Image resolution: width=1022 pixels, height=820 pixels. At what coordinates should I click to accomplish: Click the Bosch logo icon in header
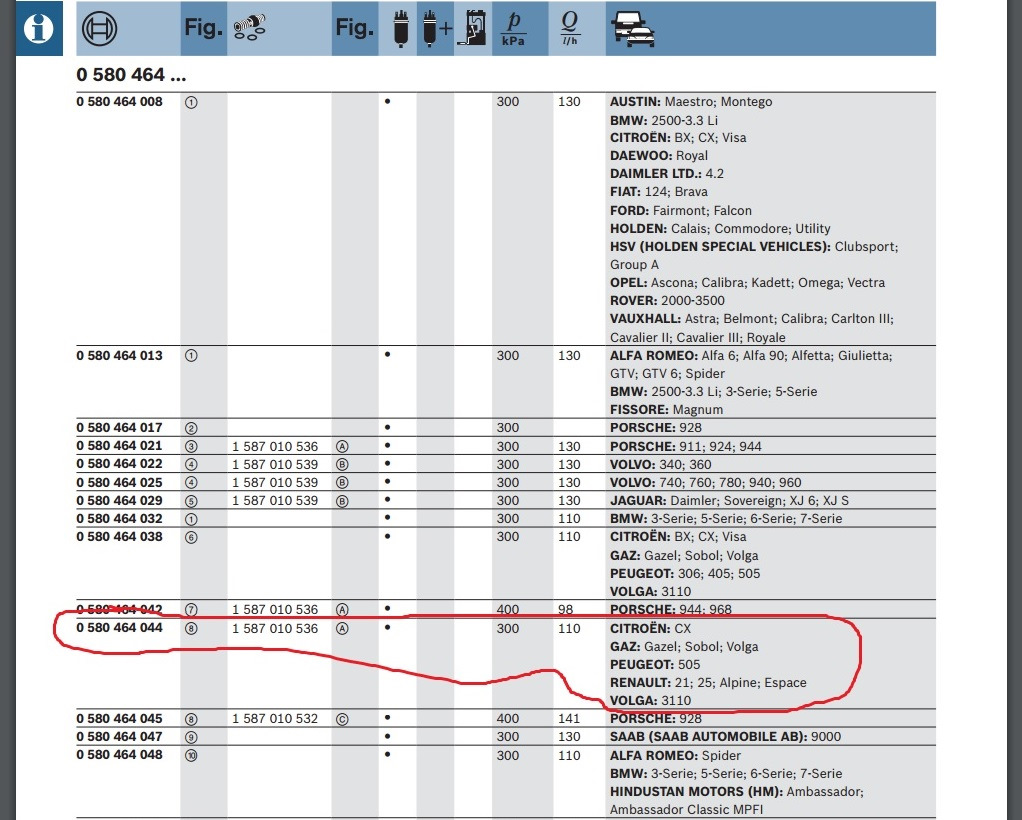pyautogui.click(x=100, y=29)
